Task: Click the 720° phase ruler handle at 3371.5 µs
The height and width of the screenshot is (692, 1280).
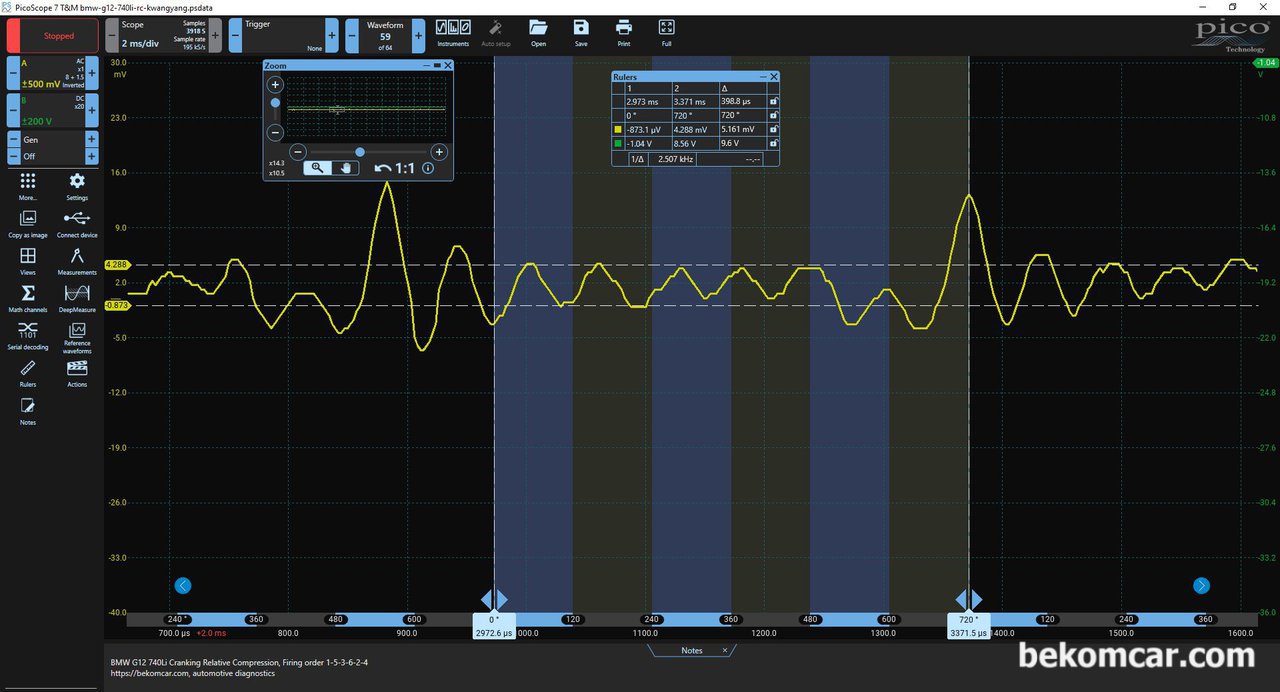Action: click(x=968, y=626)
